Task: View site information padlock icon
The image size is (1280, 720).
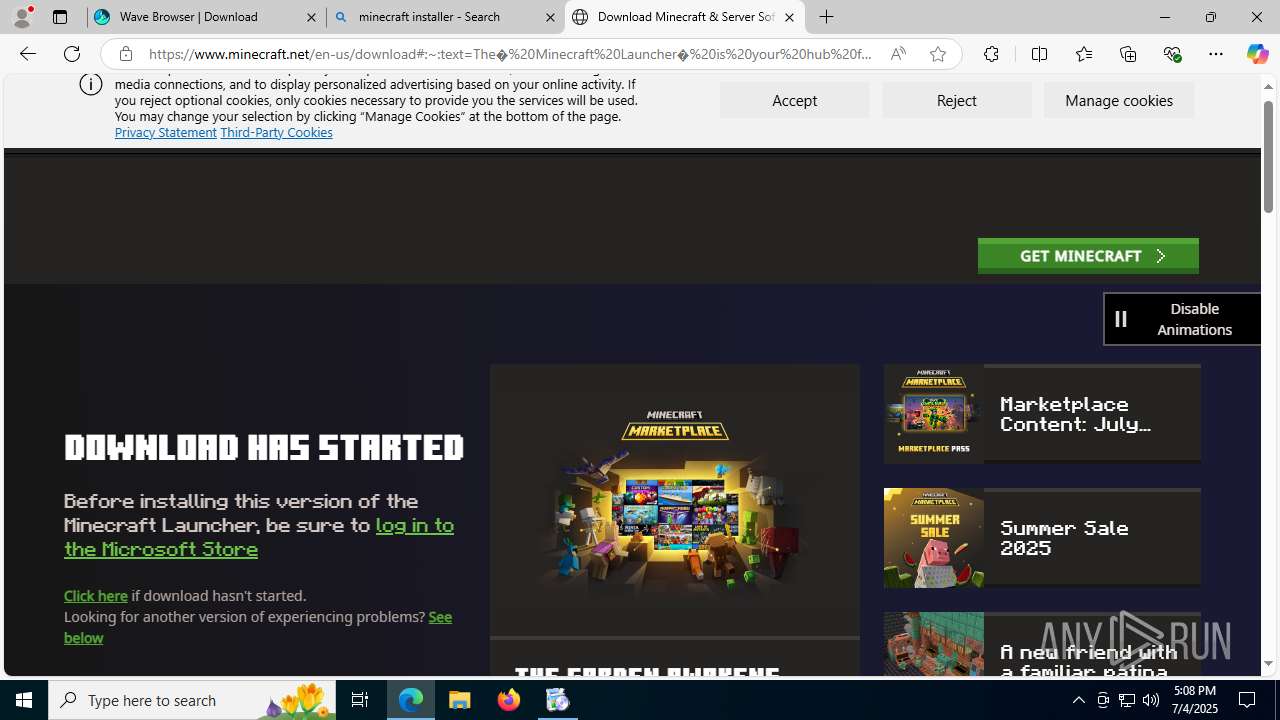Action: tap(125, 54)
